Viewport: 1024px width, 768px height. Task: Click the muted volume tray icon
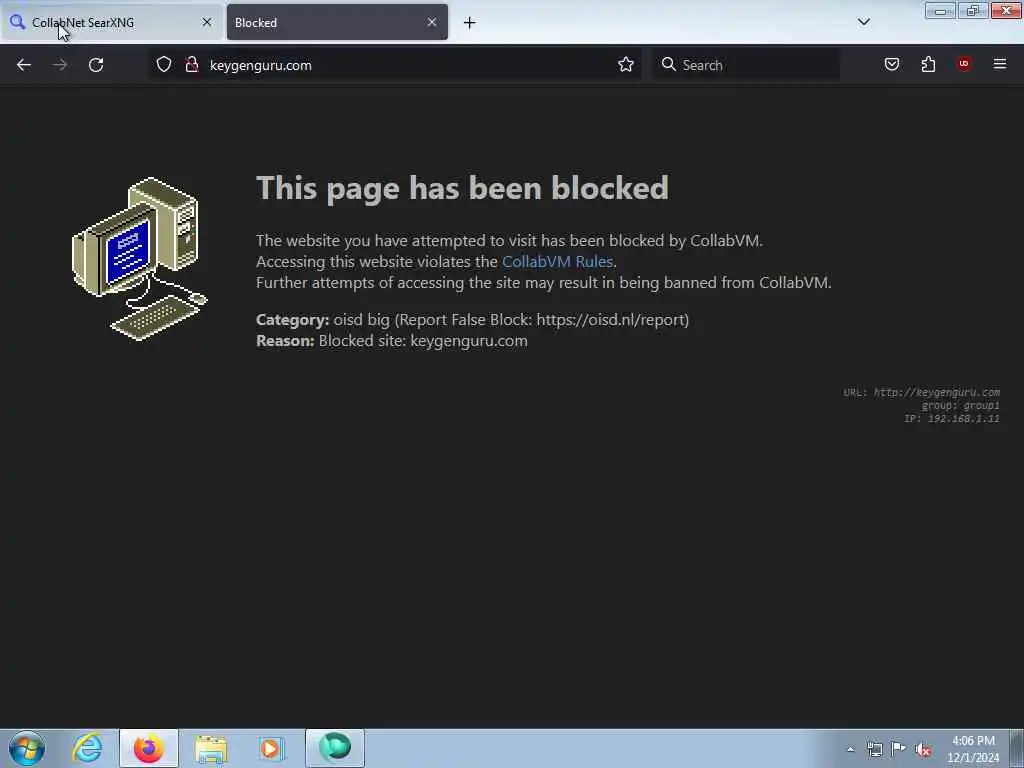point(923,750)
